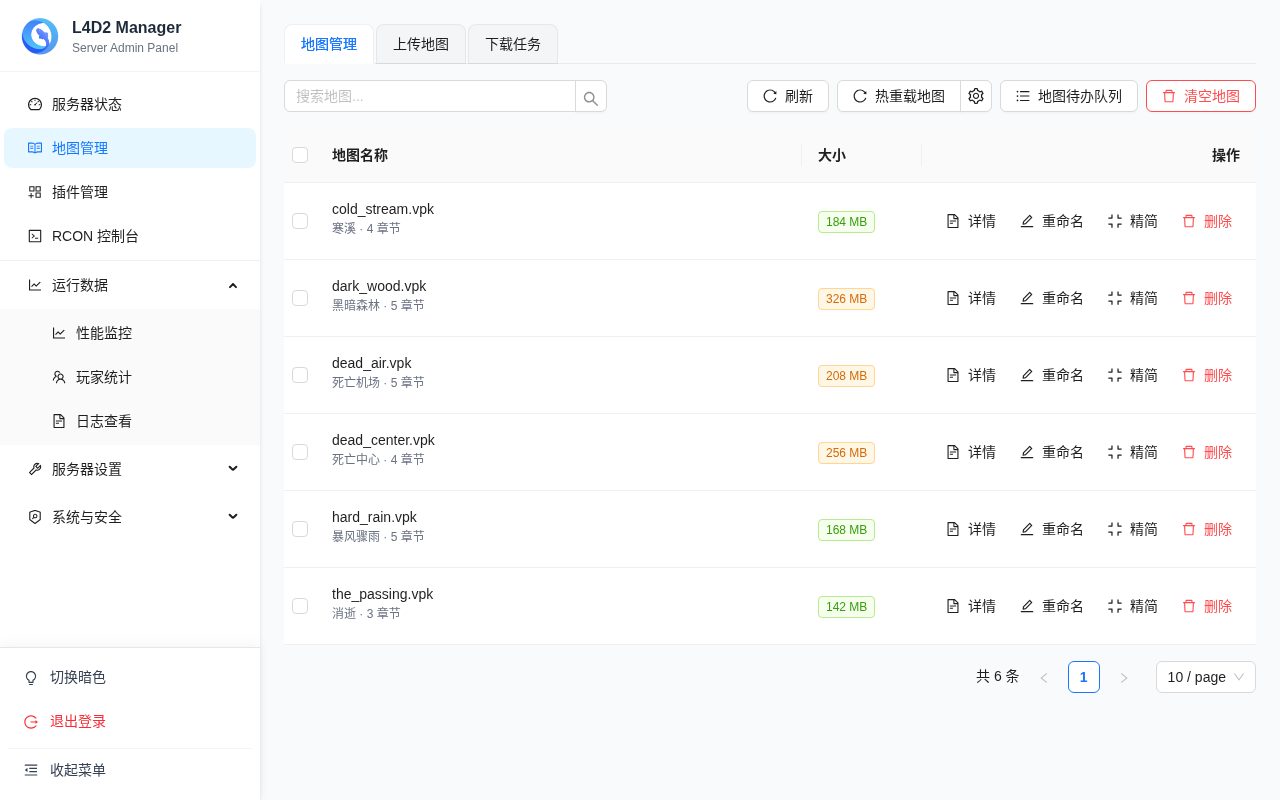Open the 地图待办队列 button
The width and height of the screenshot is (1280, 800).
tap(1069, 96)
